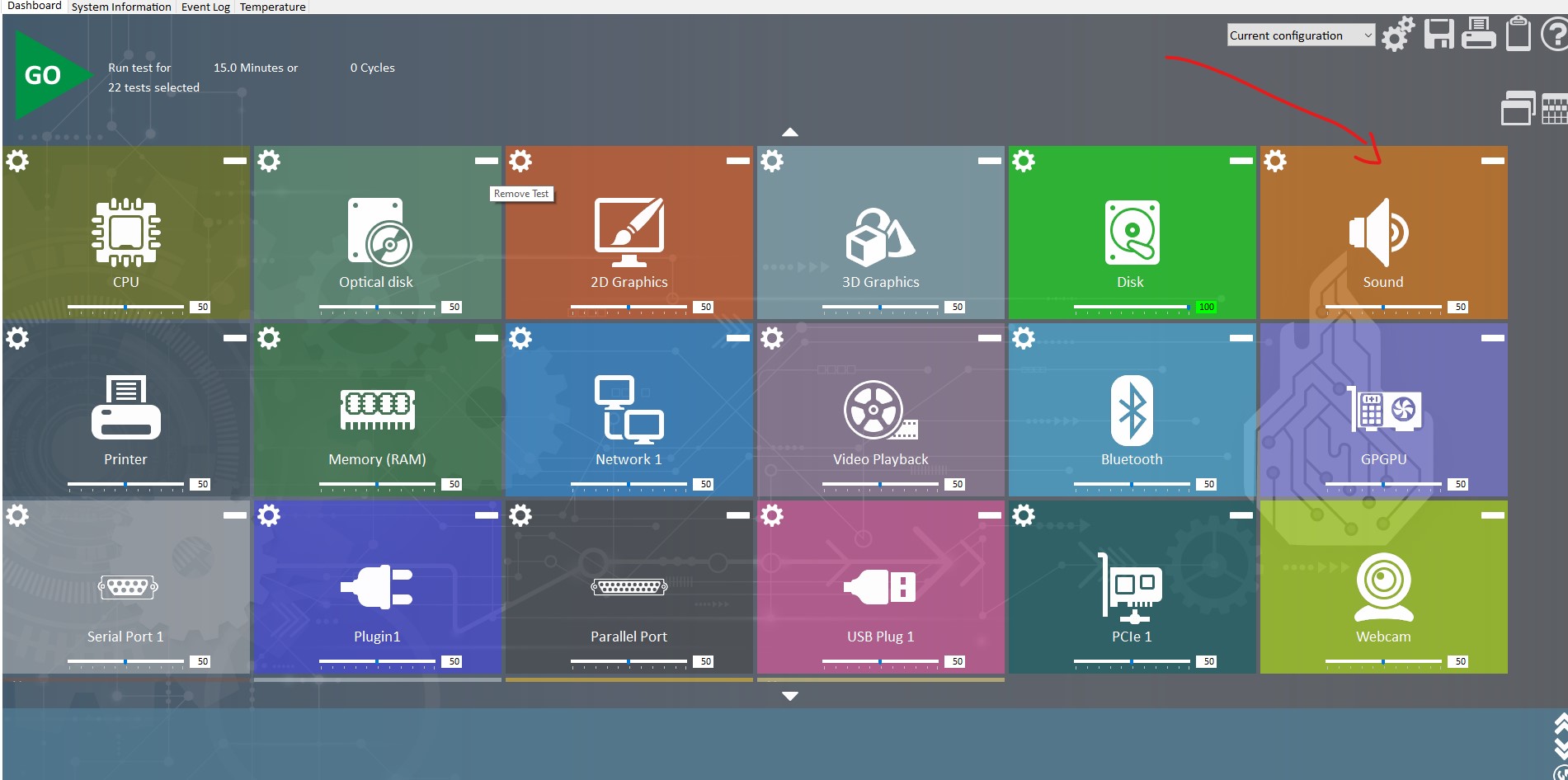Open test preferences with the double-gear icon

click(1398, 35)
